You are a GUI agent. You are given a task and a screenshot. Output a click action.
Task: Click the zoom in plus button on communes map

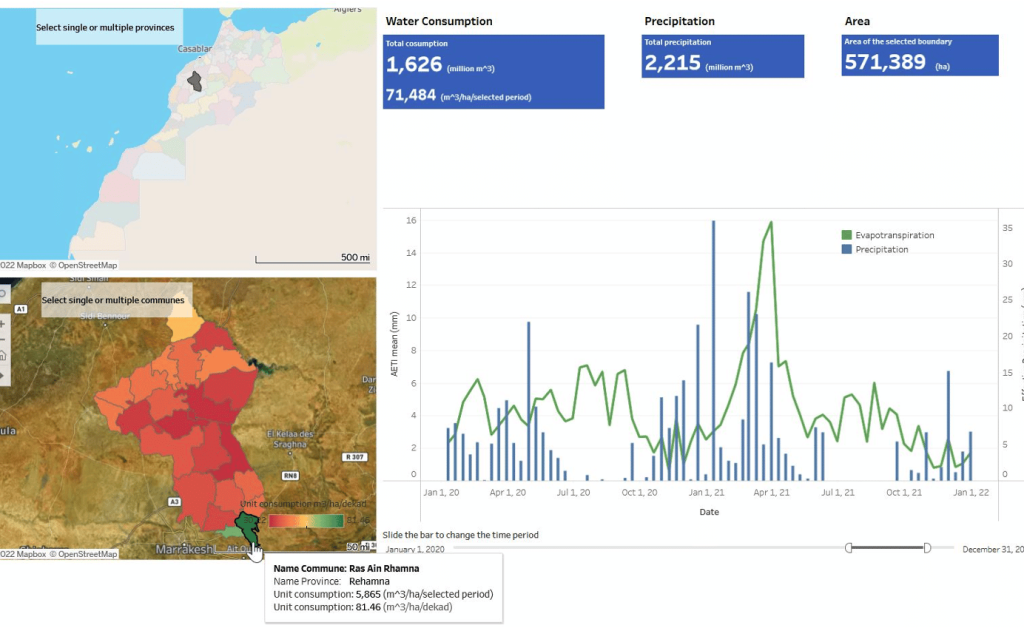point(3,324)
